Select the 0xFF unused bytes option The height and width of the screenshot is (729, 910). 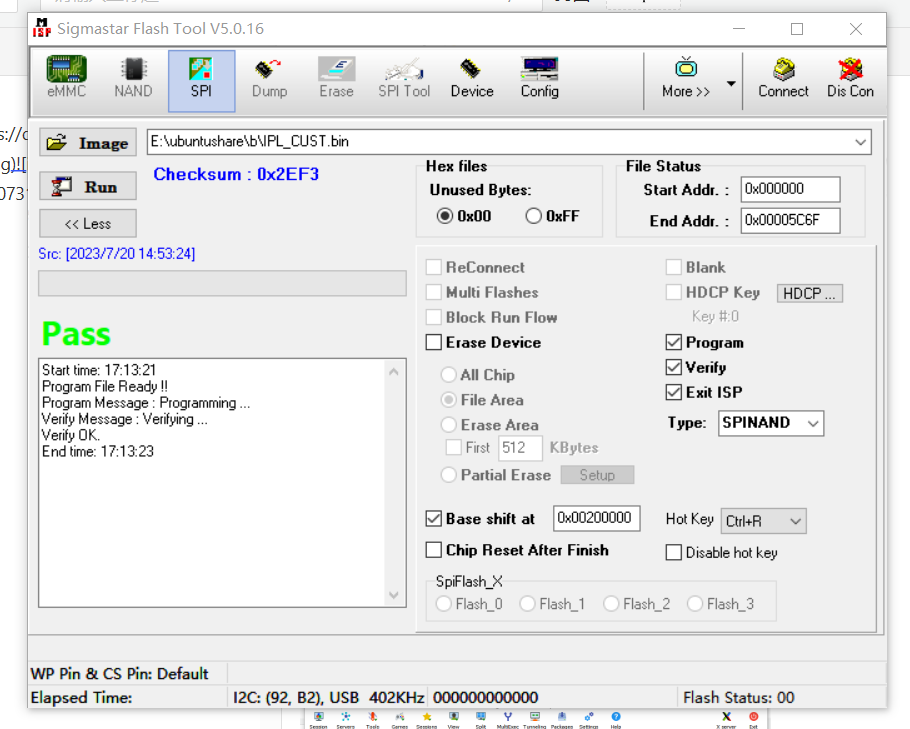pyautogui.click(x=534, y=216)
